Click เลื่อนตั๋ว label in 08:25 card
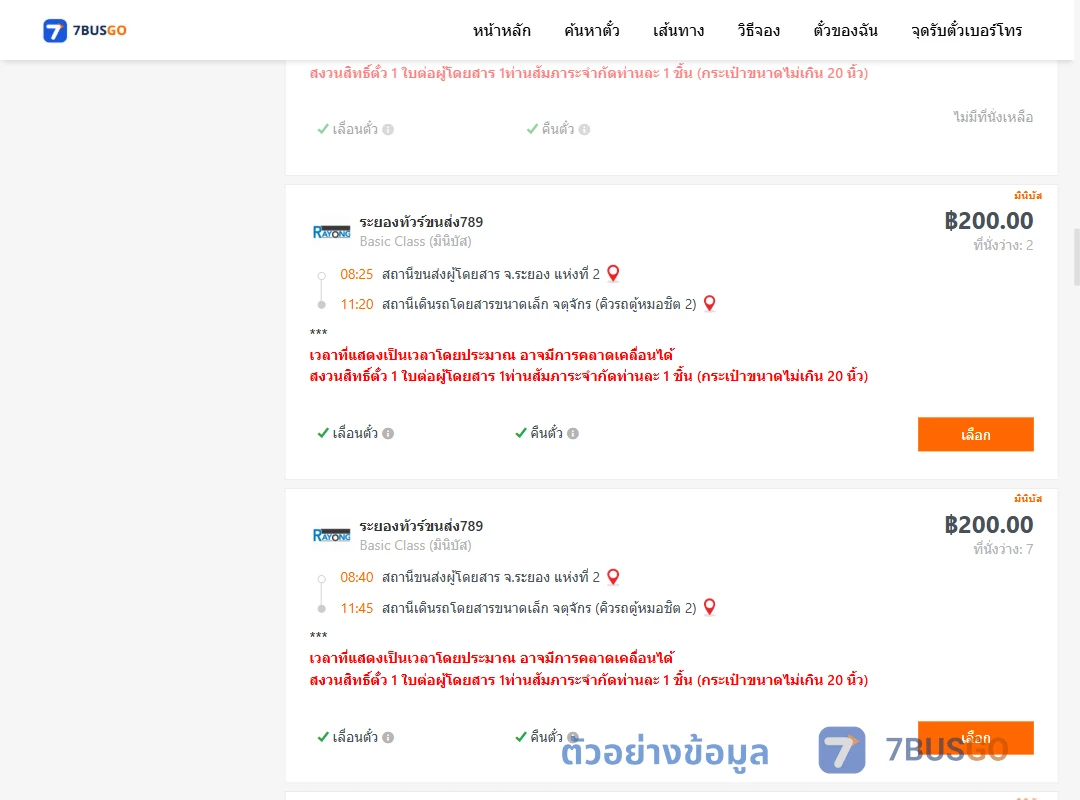 point(355,433)
